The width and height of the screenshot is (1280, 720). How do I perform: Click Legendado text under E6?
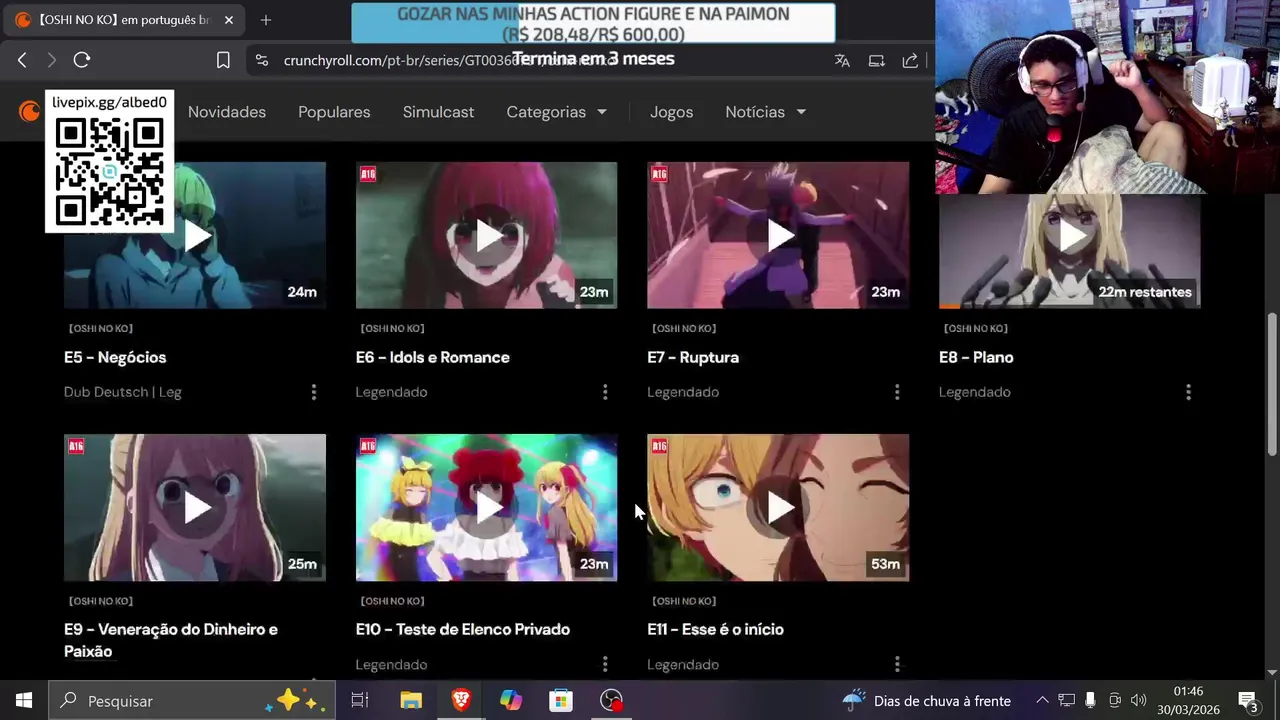[x=391, y=392]
